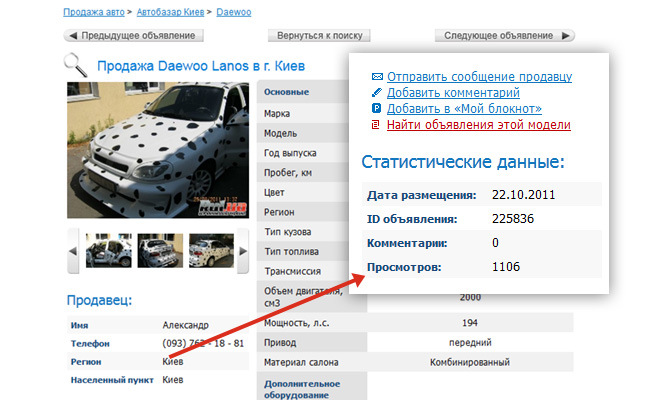
Task: Open the main Daewoo Lanos photo
Action: tap(158, 150)
